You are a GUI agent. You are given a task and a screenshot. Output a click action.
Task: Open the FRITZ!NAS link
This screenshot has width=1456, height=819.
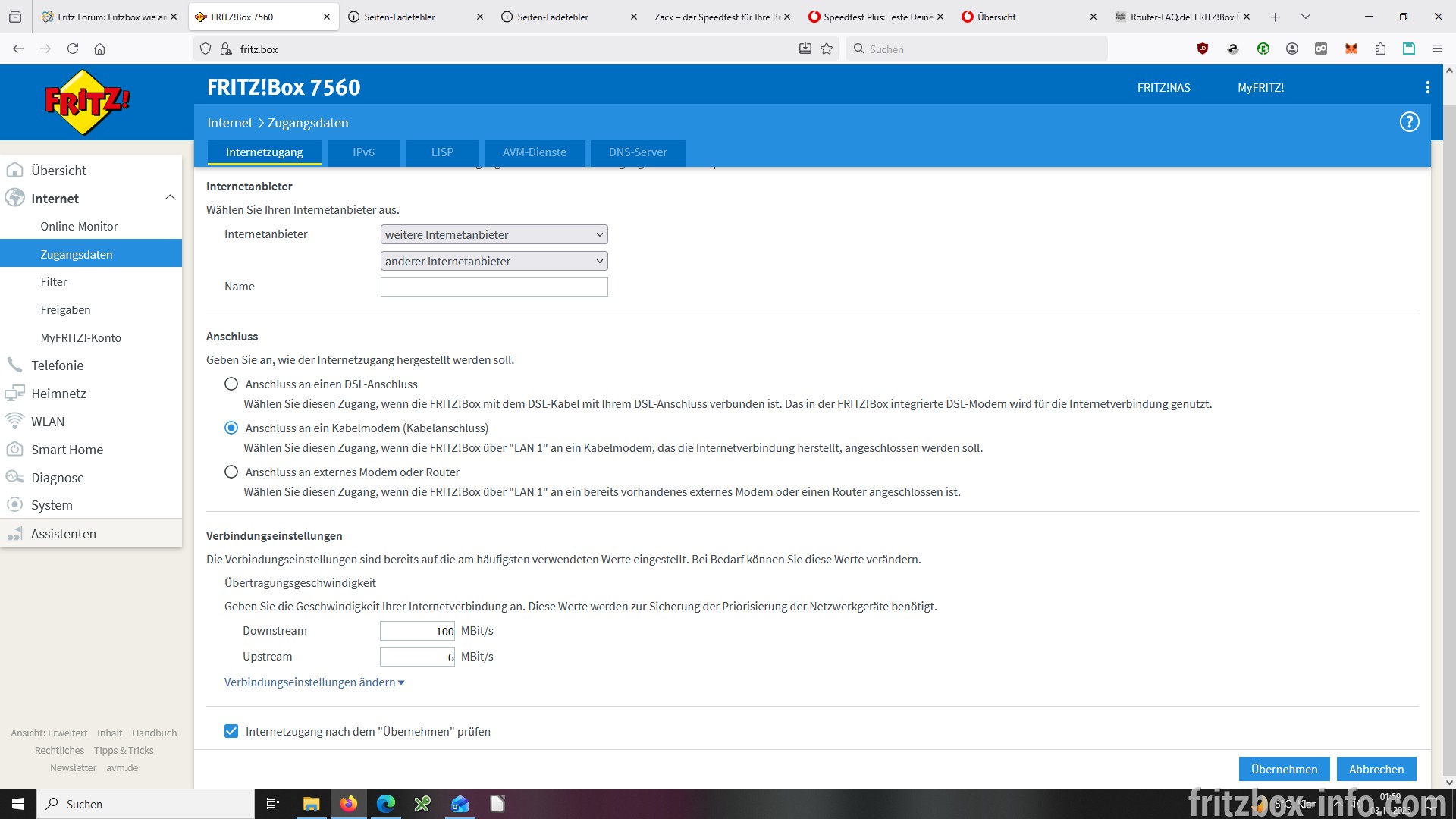click(1163, 88)
